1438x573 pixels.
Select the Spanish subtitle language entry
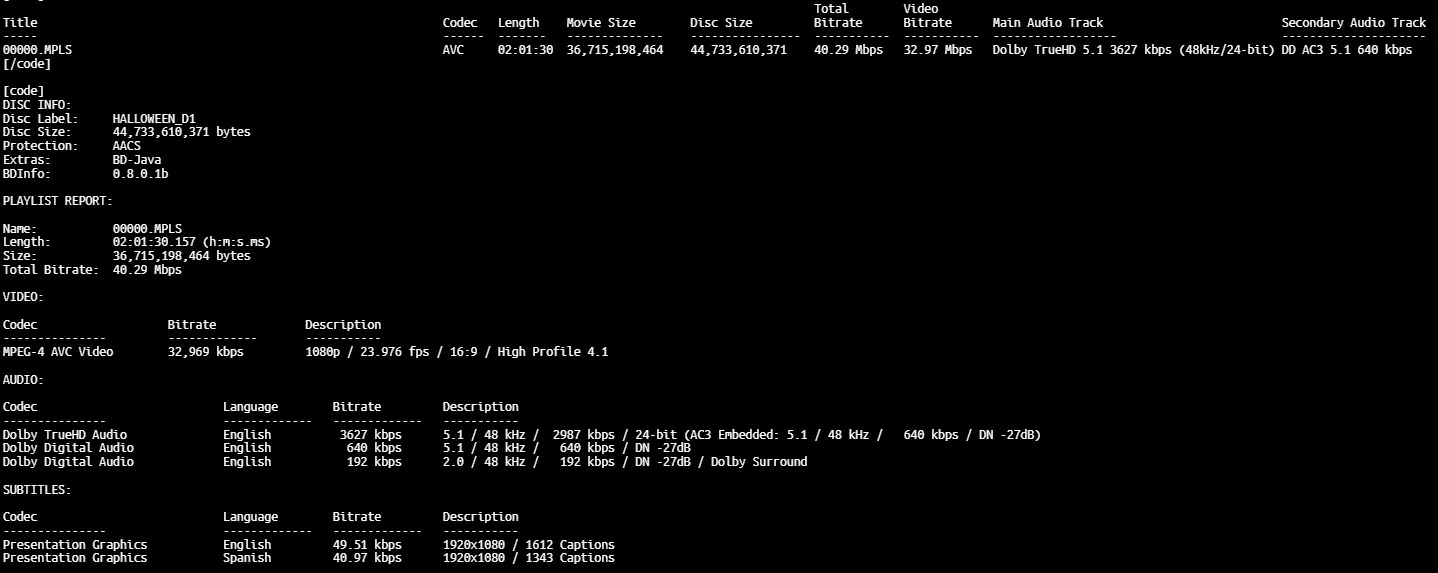(x=247, y=558)
